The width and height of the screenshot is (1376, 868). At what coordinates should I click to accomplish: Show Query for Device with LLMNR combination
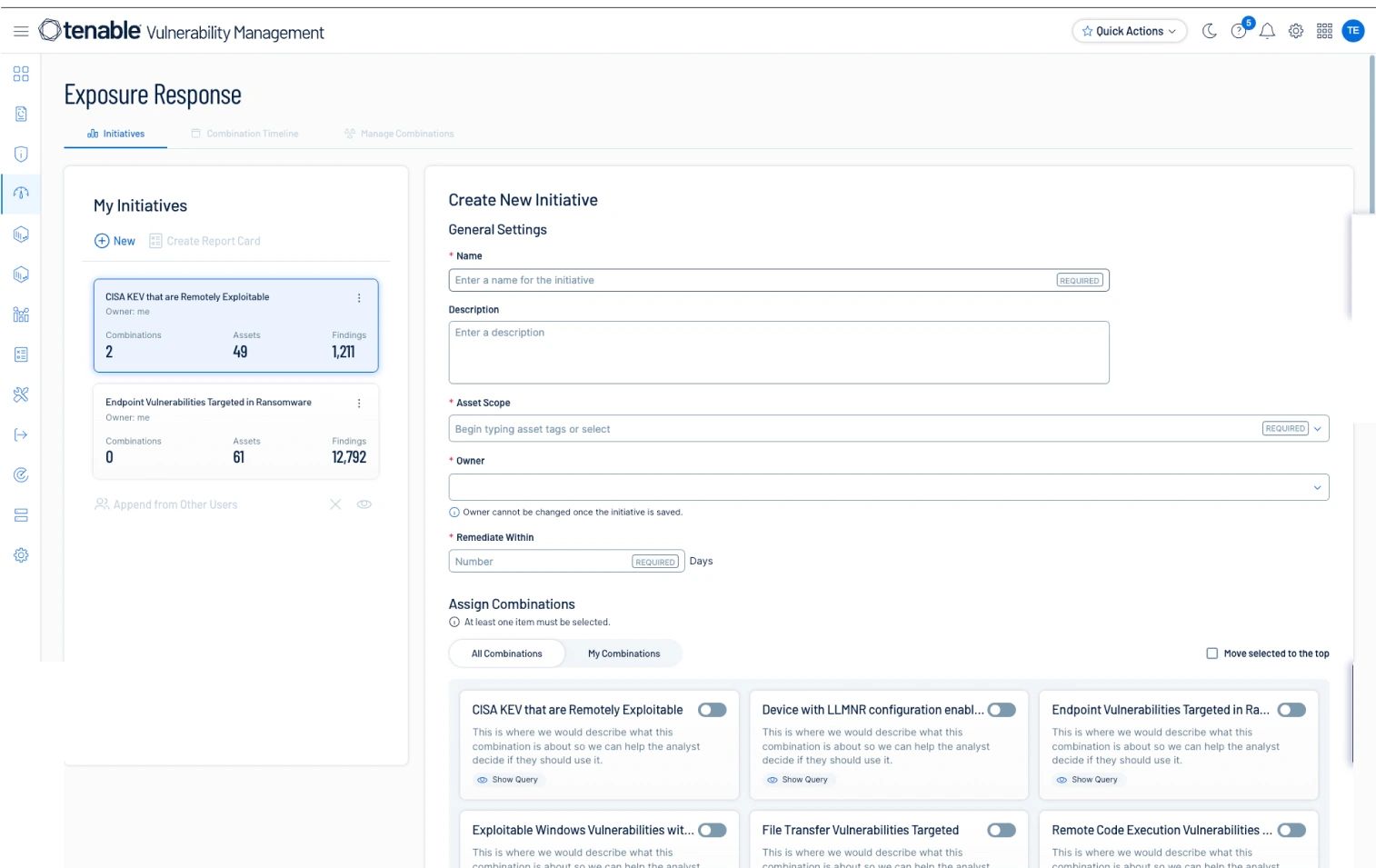tap(797, 779)
